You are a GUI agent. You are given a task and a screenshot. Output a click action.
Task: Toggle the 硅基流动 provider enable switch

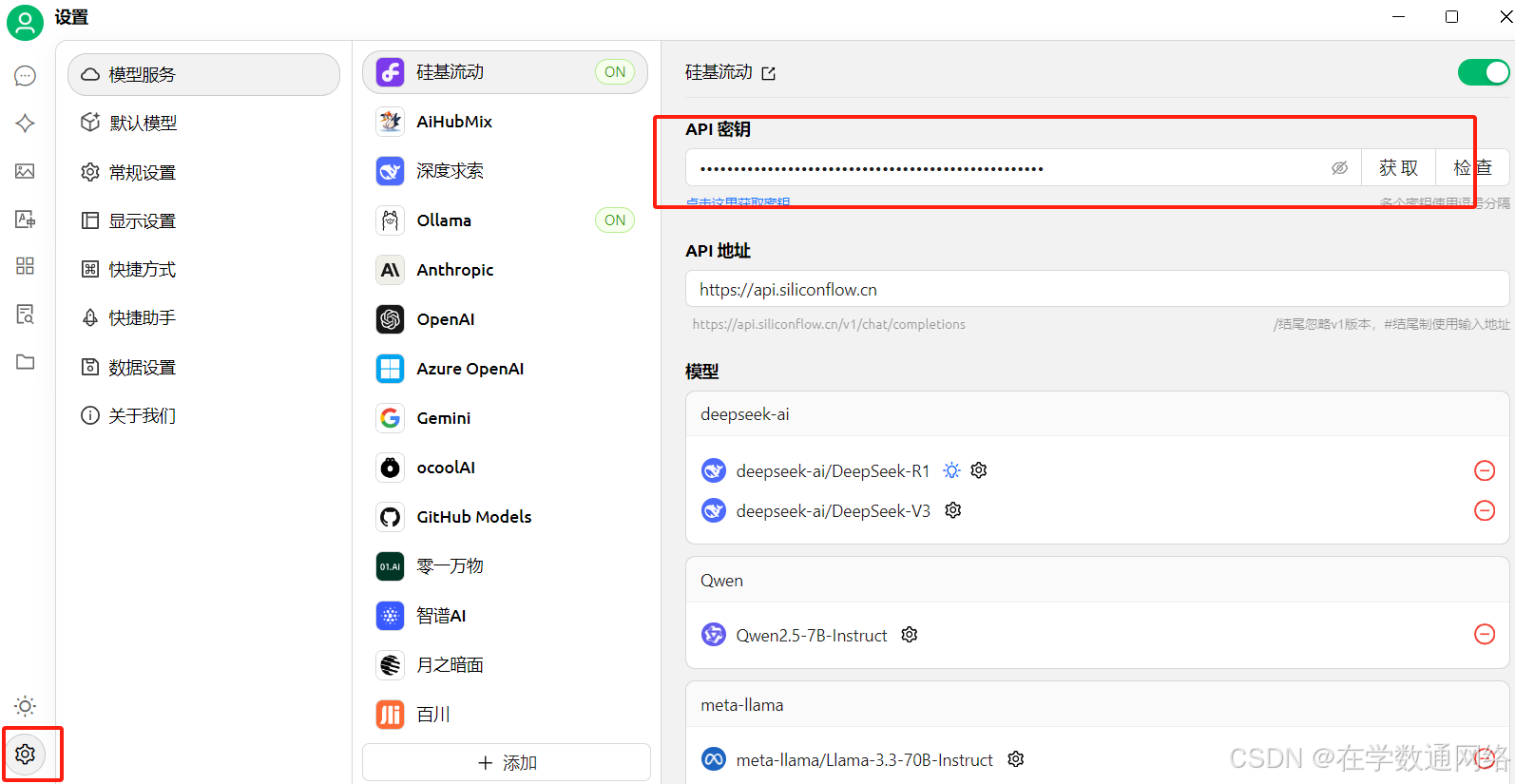point(1484,72)
